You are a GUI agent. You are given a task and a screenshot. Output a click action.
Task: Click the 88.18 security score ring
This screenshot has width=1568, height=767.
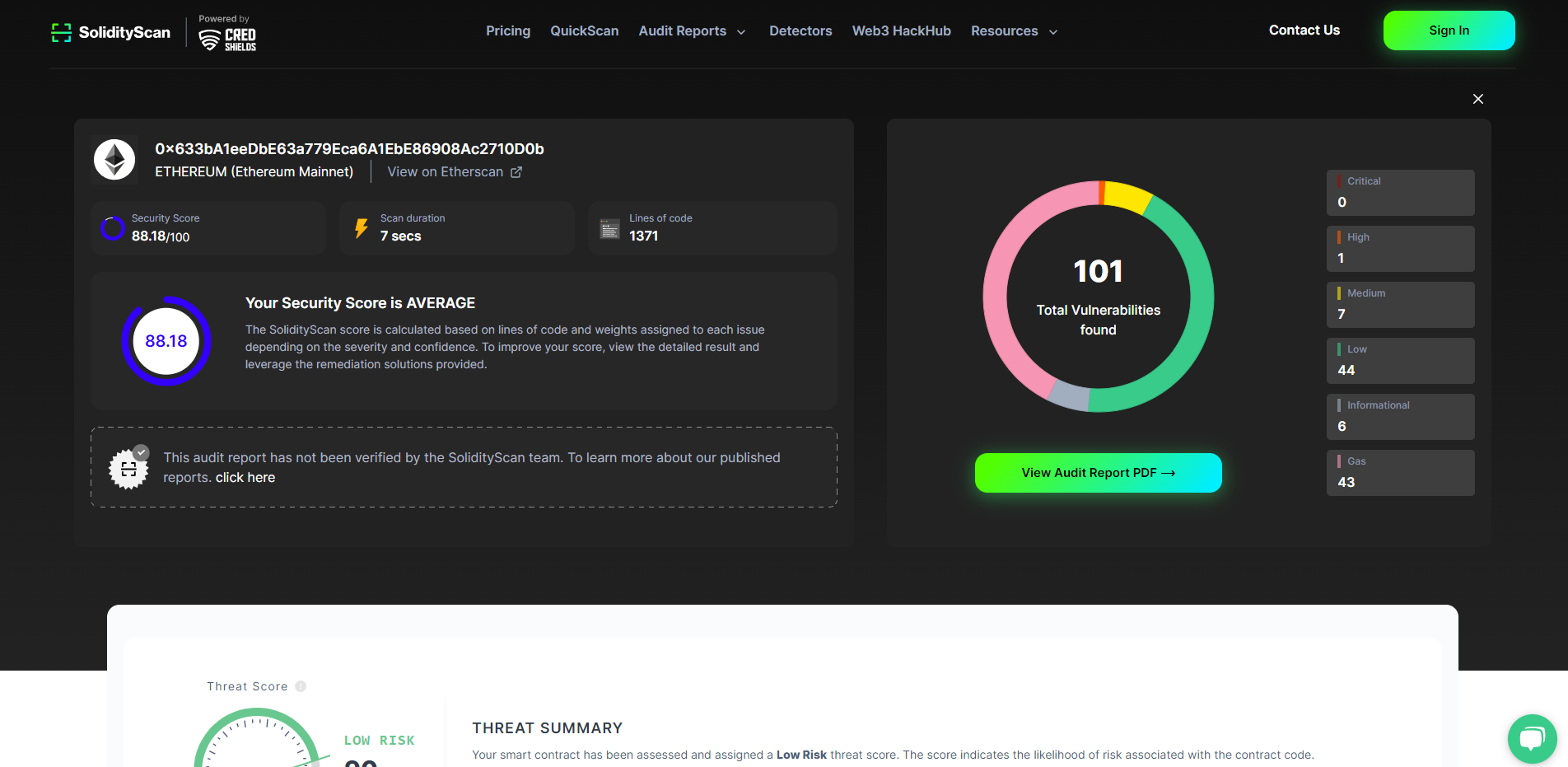click(x=166, y=341)
